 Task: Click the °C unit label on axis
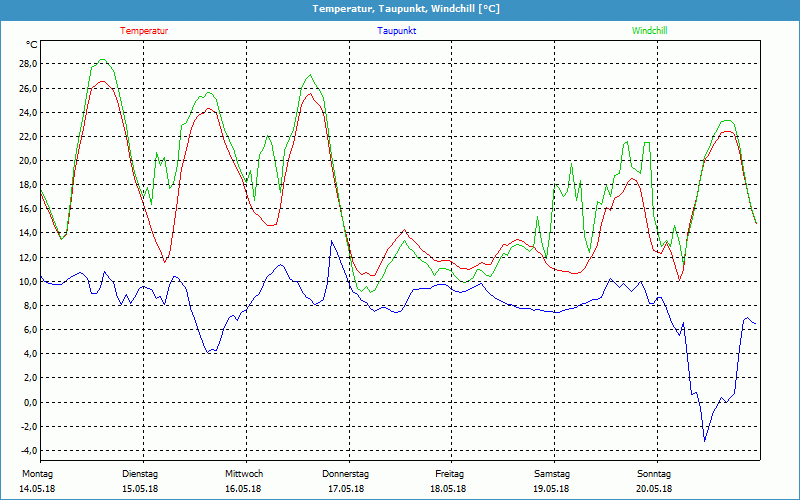point(31,45)
